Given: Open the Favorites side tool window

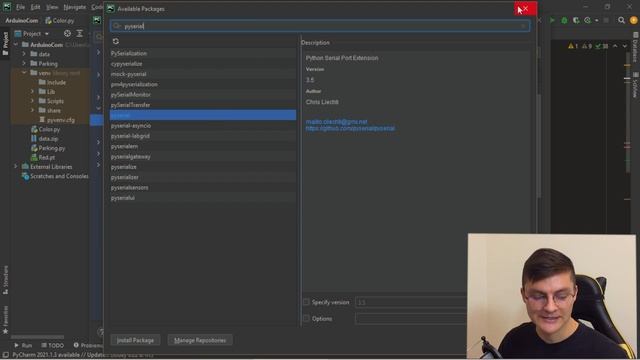Looking at the screenshot, I should pyautogui.click(x=5, y=320).
